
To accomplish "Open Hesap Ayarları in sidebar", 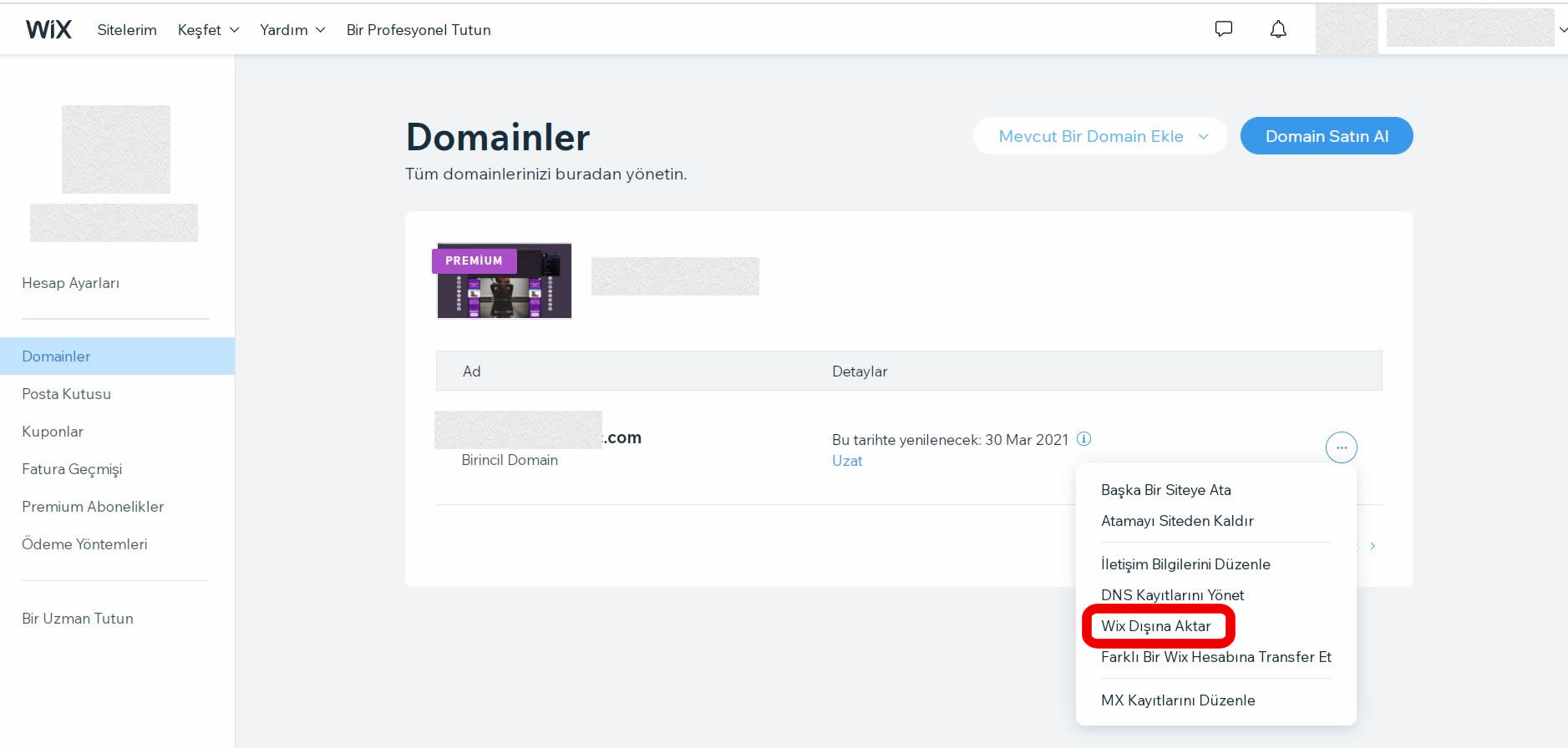I will click(x=71, y=283).
